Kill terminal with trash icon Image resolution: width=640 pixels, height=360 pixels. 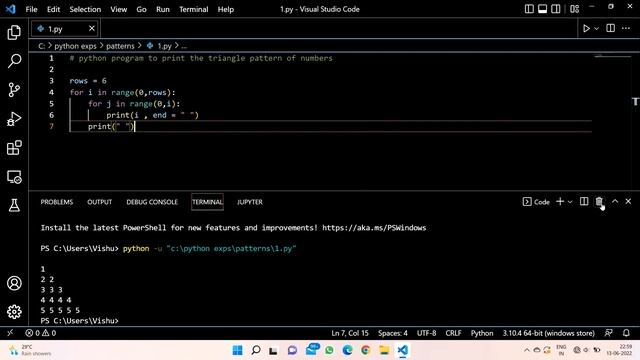coord(599,201)
